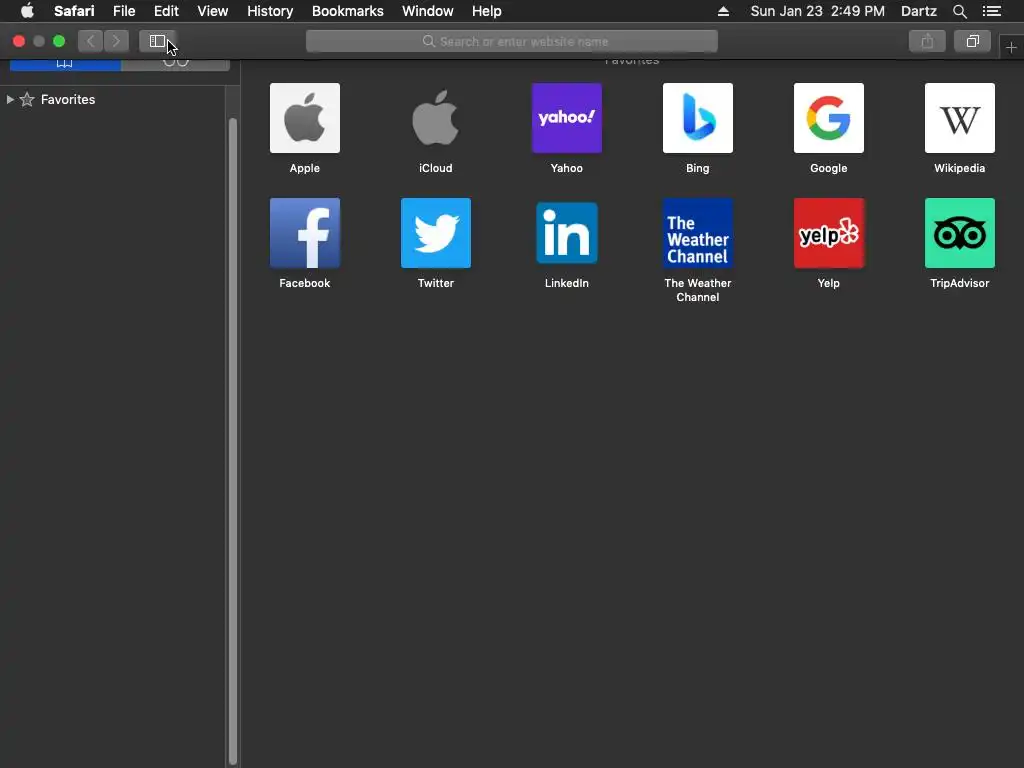Open the History menu
Screen dimensions: 1024x768
tap(270, 11)
